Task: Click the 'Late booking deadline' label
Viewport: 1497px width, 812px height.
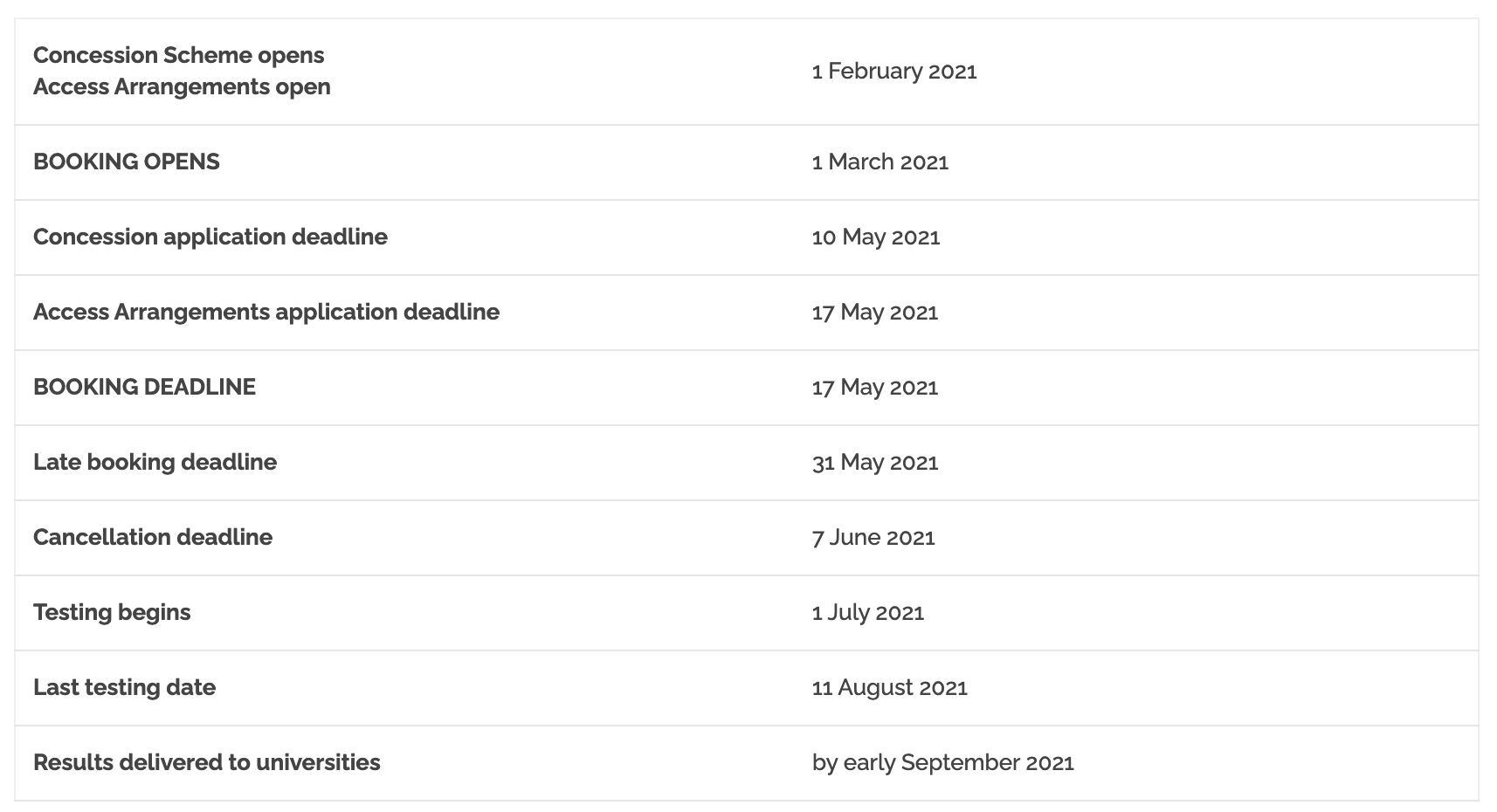Action: 155,462
